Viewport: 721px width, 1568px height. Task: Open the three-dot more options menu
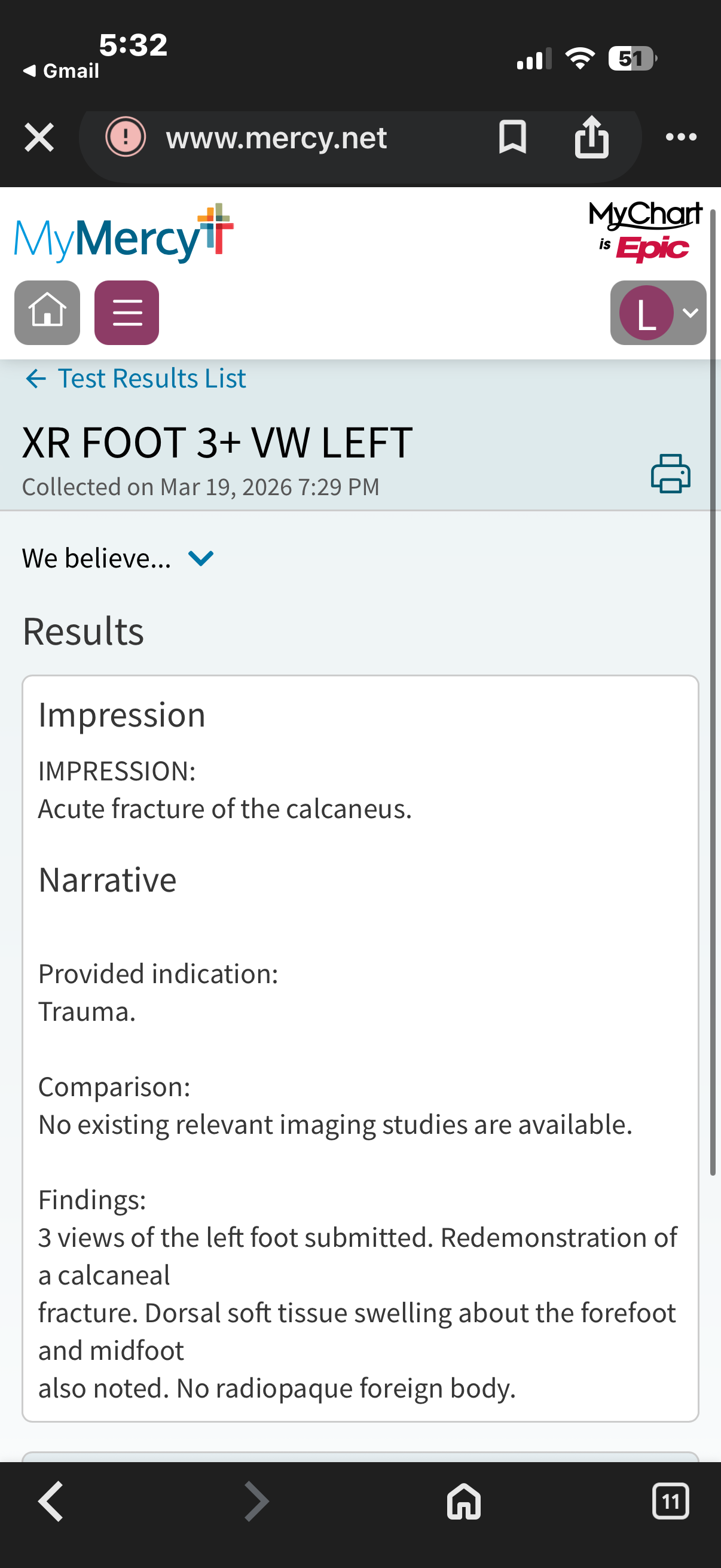pos(681,137)
